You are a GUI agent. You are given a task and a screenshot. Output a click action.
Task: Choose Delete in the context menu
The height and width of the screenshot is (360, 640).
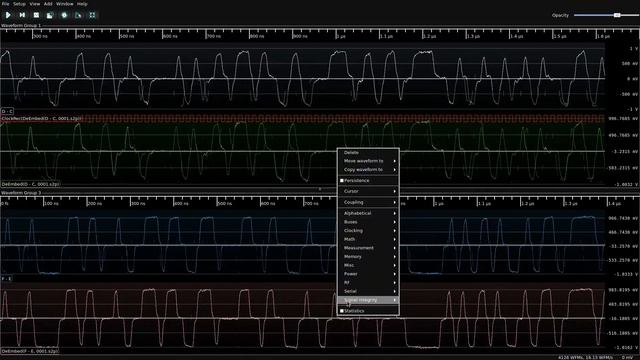[x=368, y=152]
